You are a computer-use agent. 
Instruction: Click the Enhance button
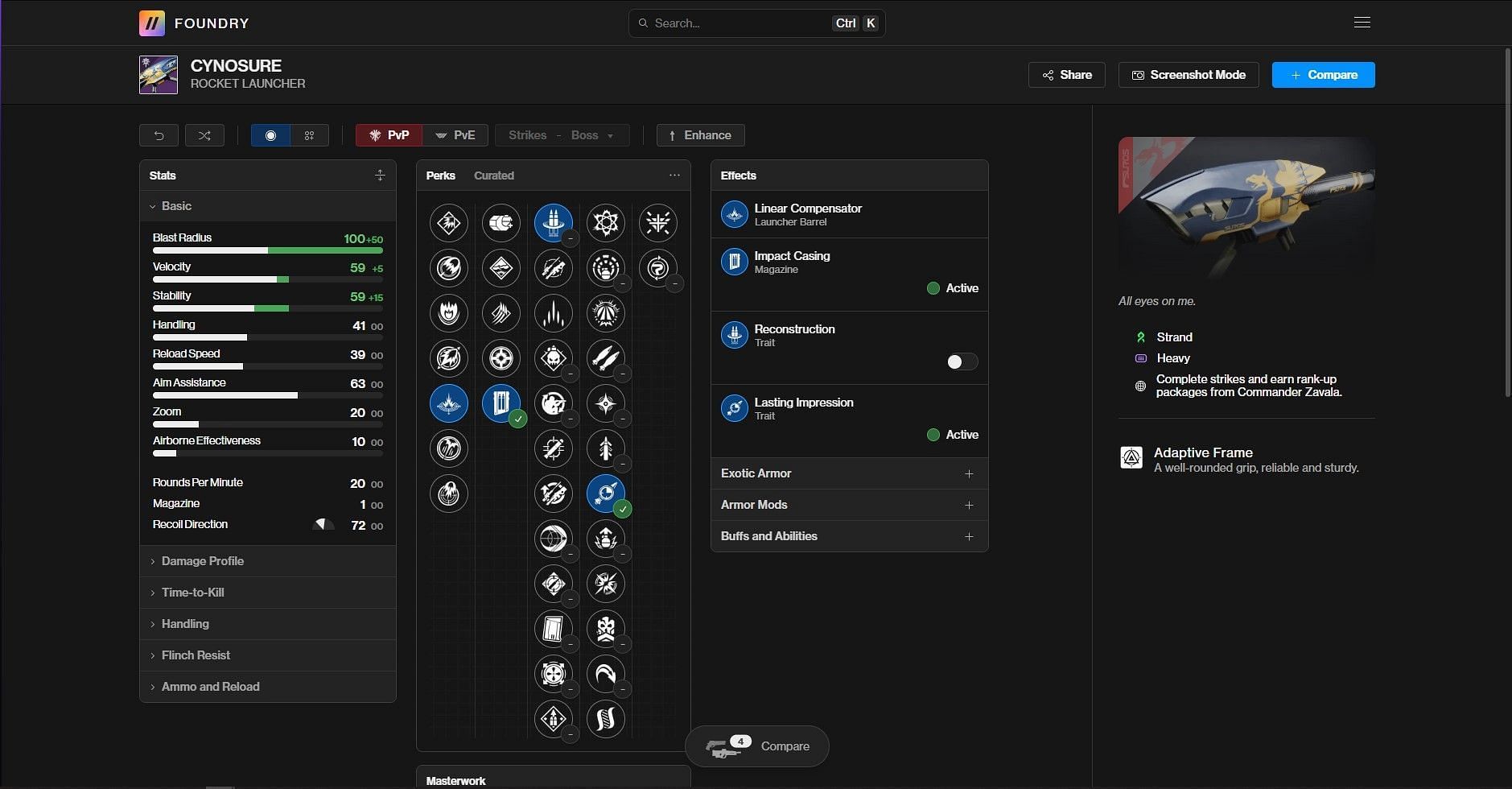[x=701, y=135]
